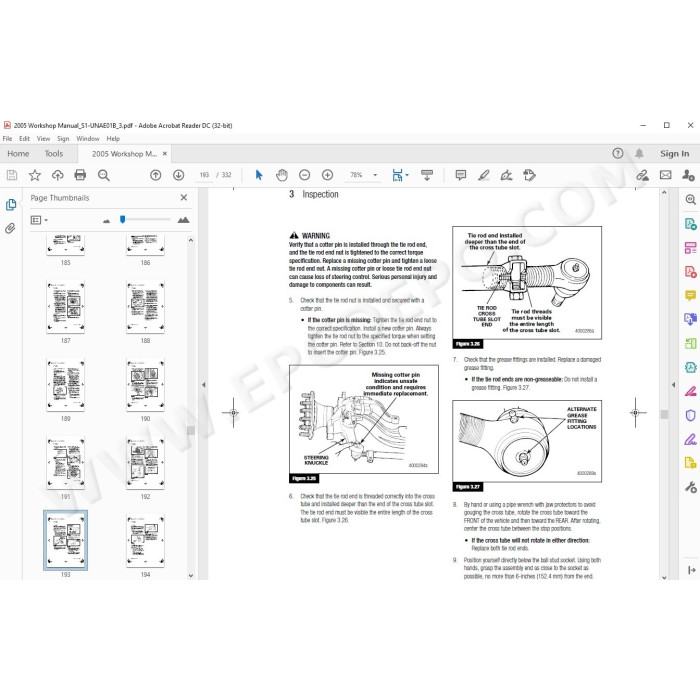Open the Window menu
The image size is (700, 700).
88,139
